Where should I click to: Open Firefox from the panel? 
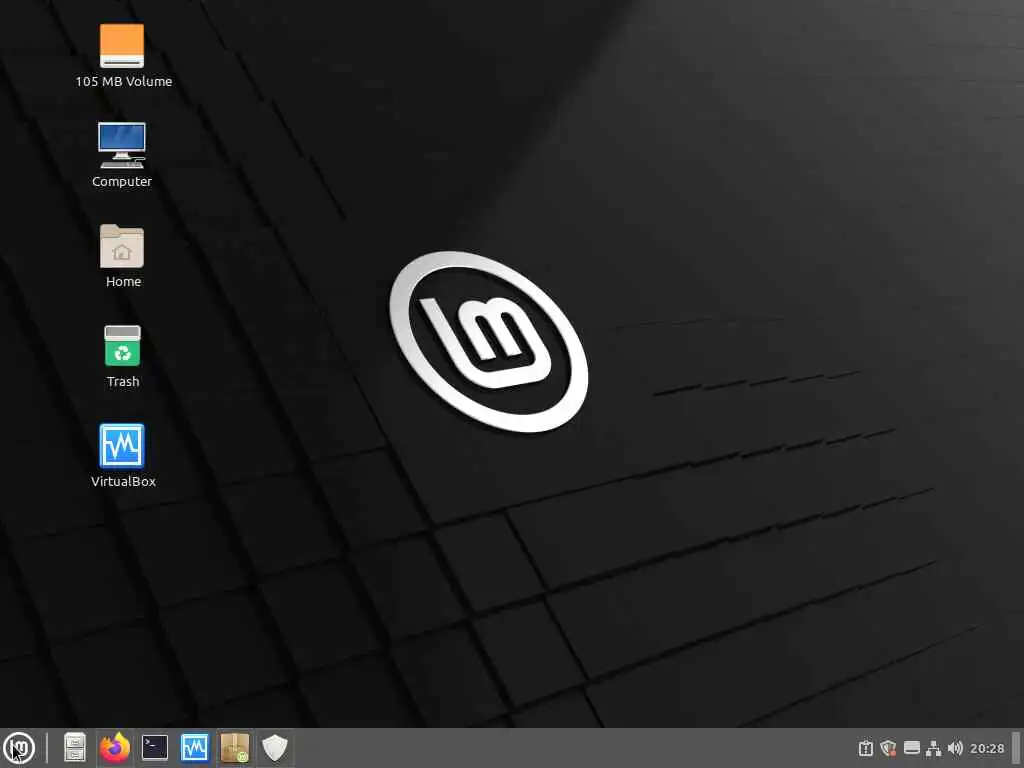[115, 748]
